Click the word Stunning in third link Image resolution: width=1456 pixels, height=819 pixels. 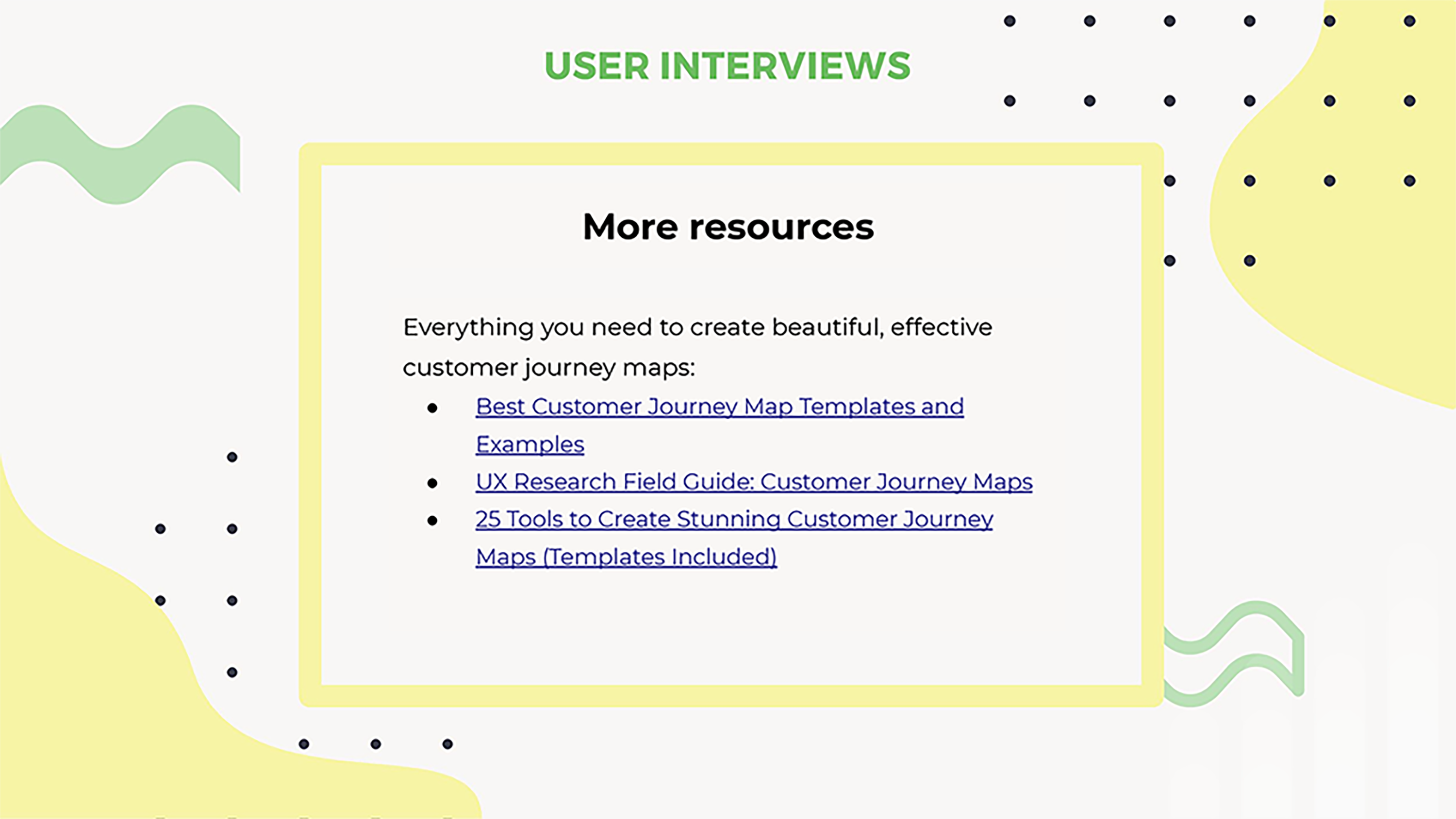[729, 519]
